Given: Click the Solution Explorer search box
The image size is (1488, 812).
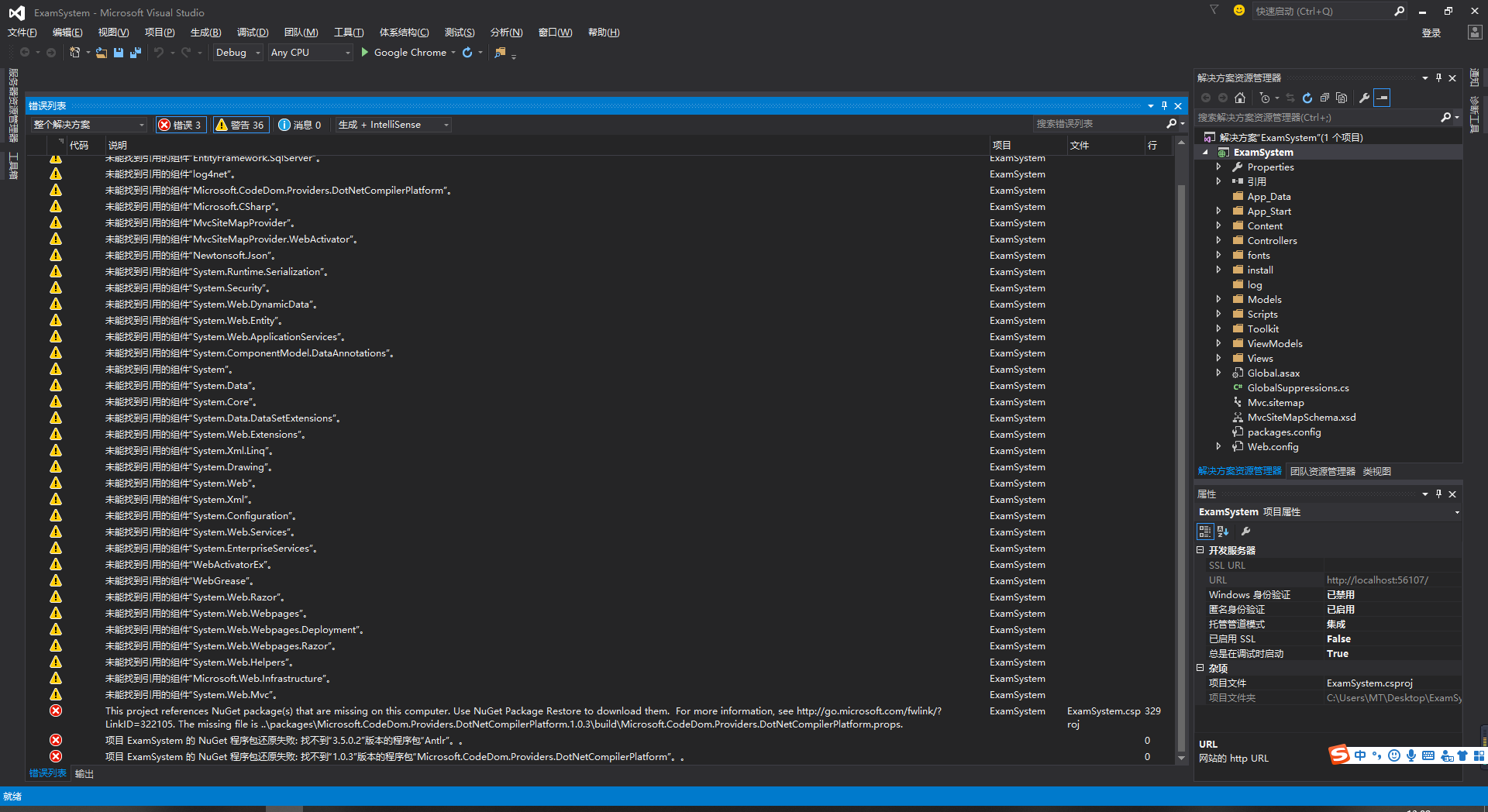Looking at the screenshot, I should [x=1317, y=118].
